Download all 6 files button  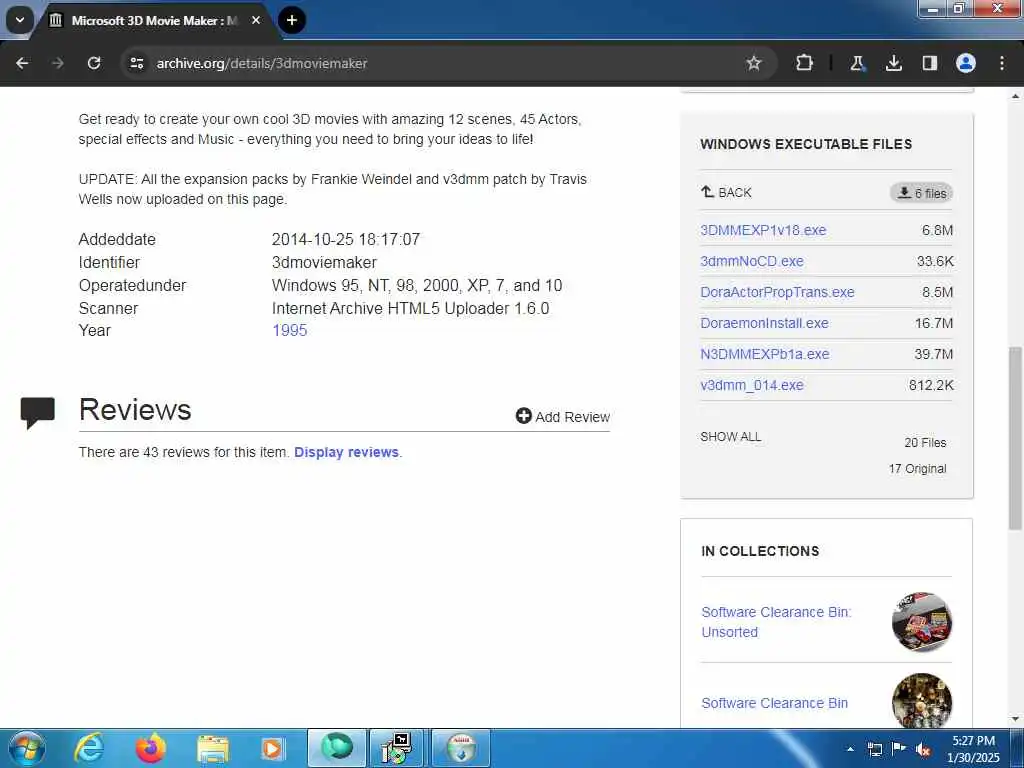click(921, 193)
